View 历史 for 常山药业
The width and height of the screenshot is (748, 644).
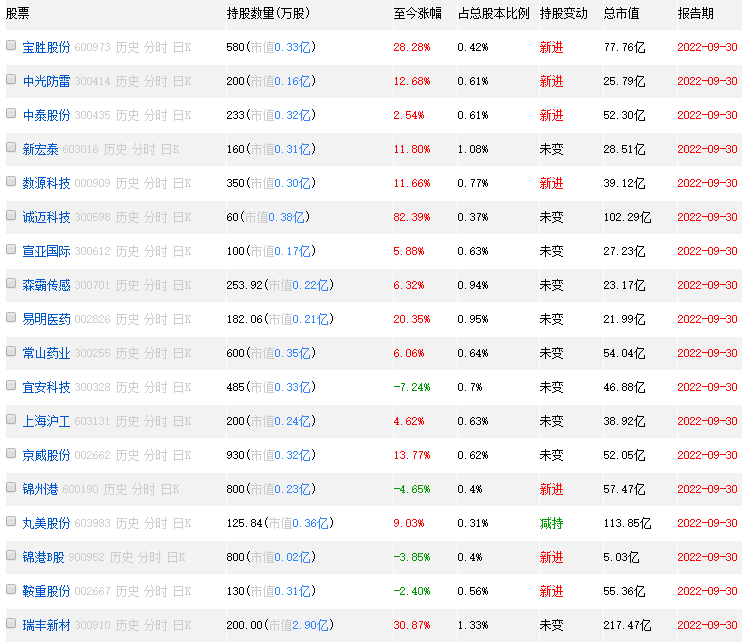pos(127,353)
